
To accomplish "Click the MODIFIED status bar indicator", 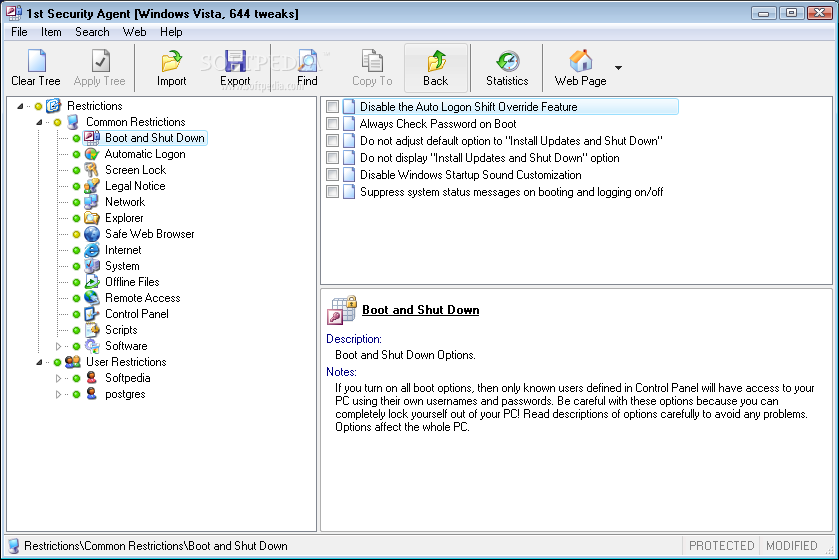I will point(791,546).
